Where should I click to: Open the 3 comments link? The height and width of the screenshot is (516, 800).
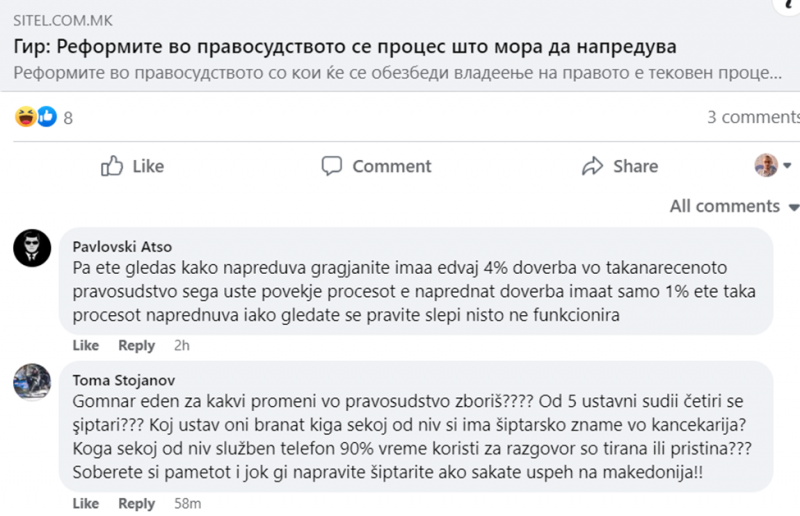pos(753,117)
